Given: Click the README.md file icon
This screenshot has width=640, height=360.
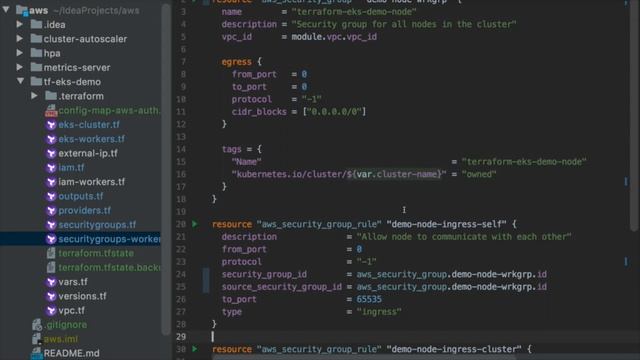Looking at the screenshot, I should [37, 353].
